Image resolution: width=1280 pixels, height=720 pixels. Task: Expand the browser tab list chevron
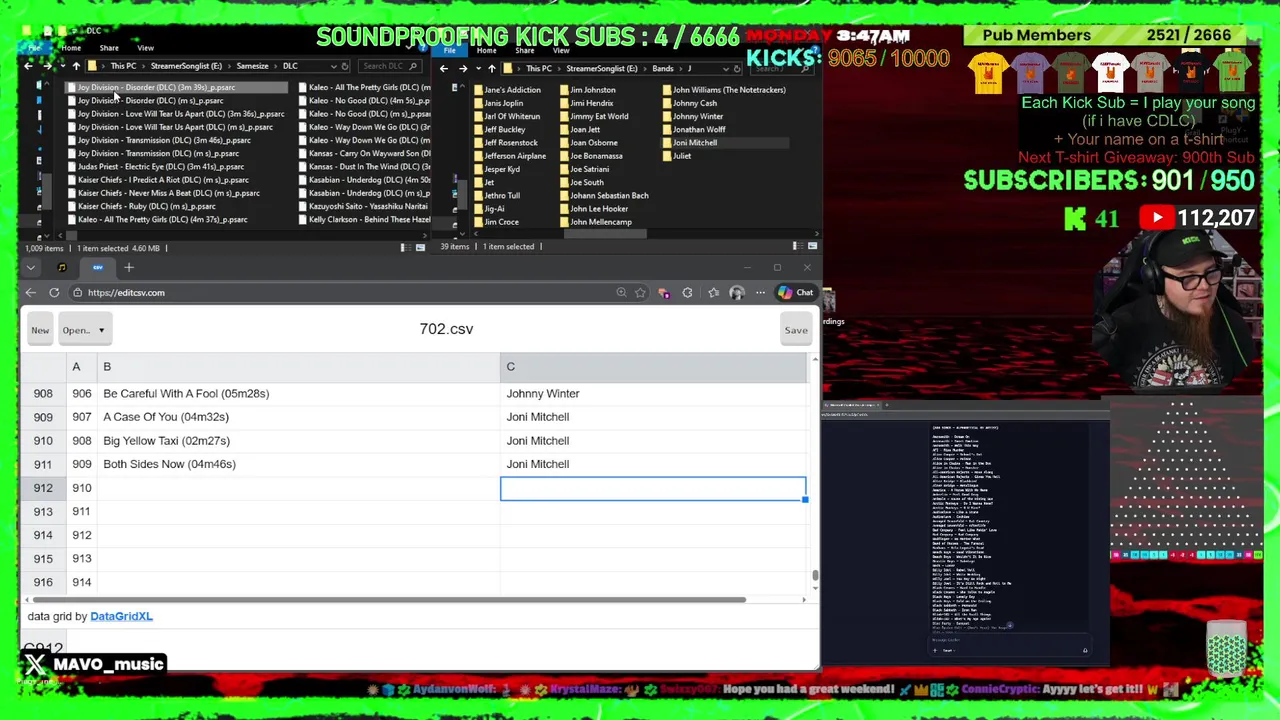(x=31, y=267)
